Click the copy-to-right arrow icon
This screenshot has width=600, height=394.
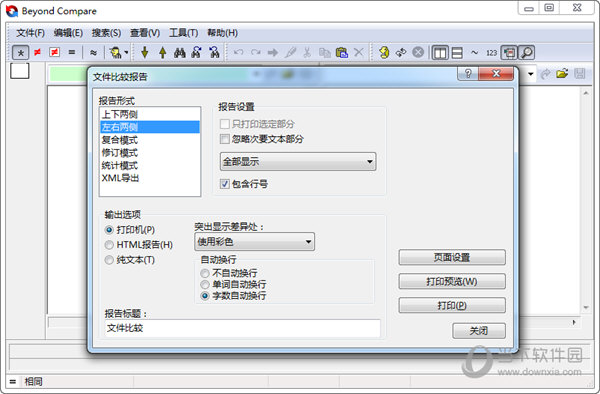point(273,52)
